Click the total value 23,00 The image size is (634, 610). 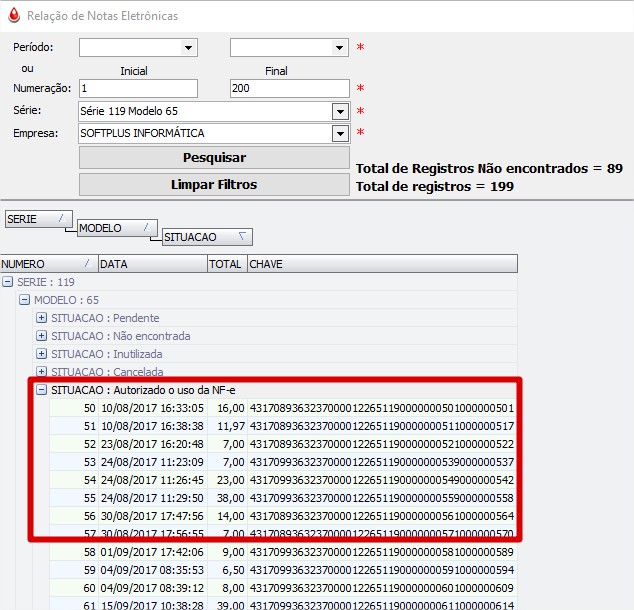pyautogui.click(x=231, y=480)
